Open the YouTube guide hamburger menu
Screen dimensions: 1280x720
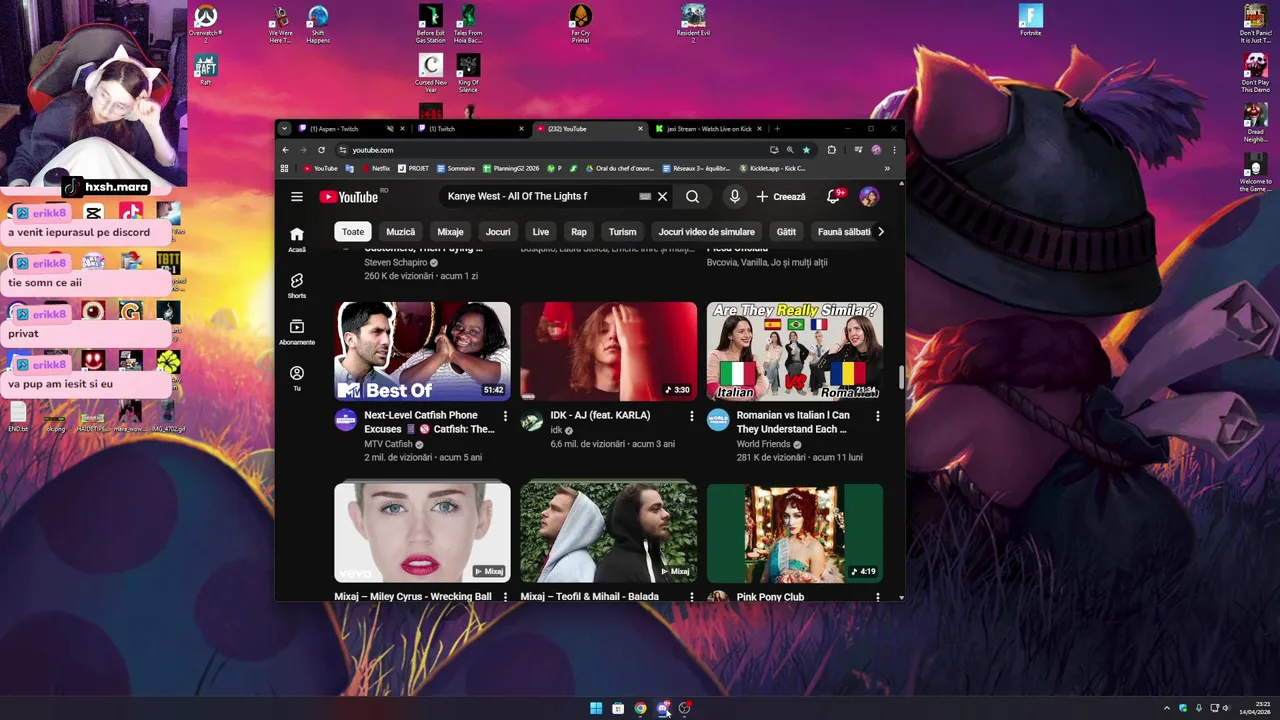coord(297,197)
